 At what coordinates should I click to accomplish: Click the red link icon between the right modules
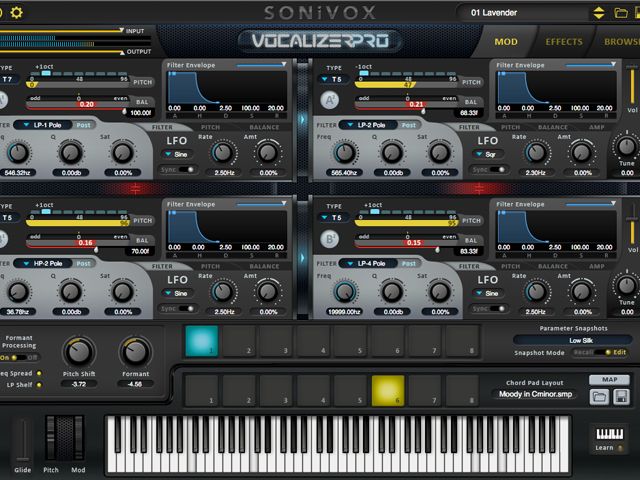pos(479,188)
